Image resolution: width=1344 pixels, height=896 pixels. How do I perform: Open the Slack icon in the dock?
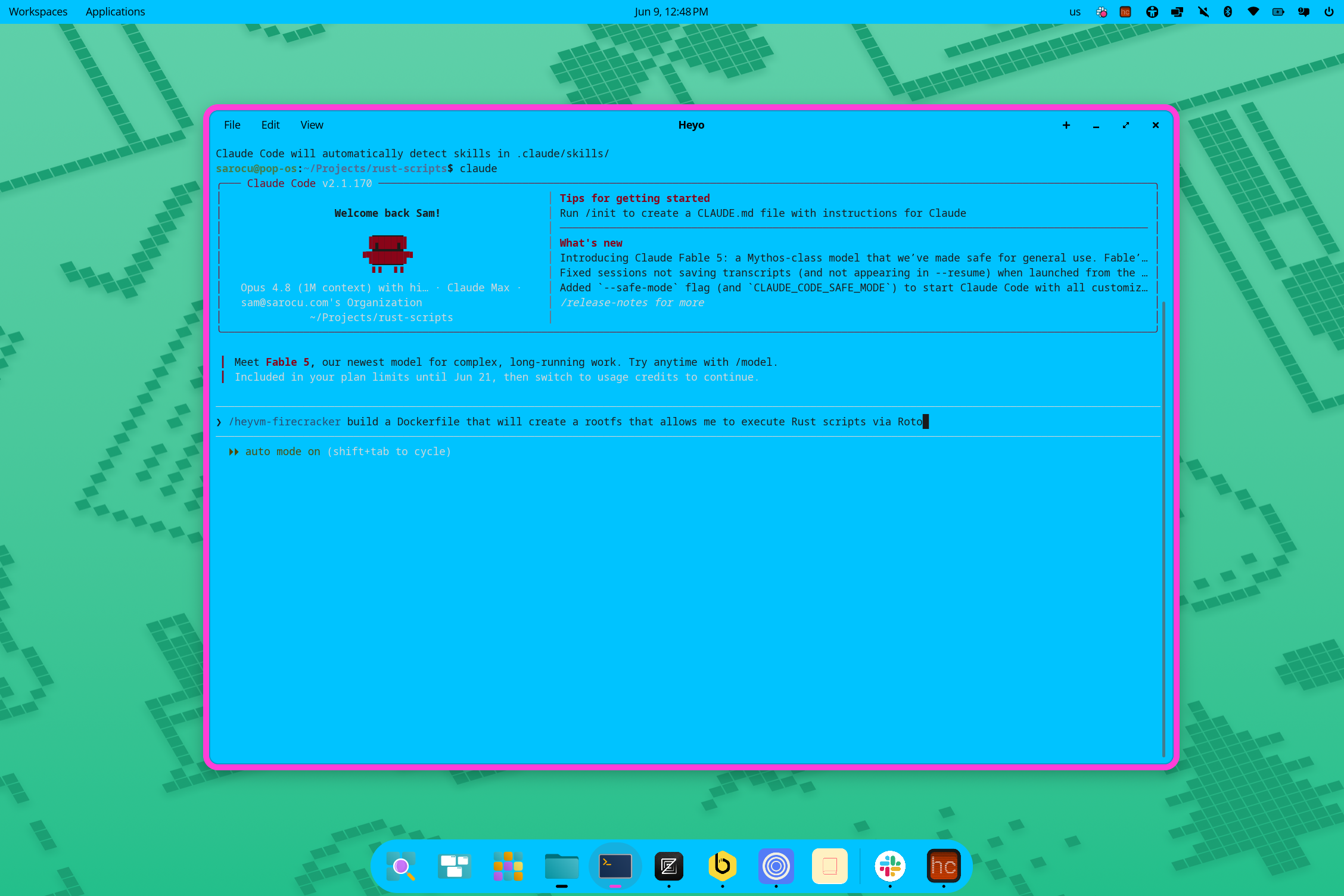[890, 866]
